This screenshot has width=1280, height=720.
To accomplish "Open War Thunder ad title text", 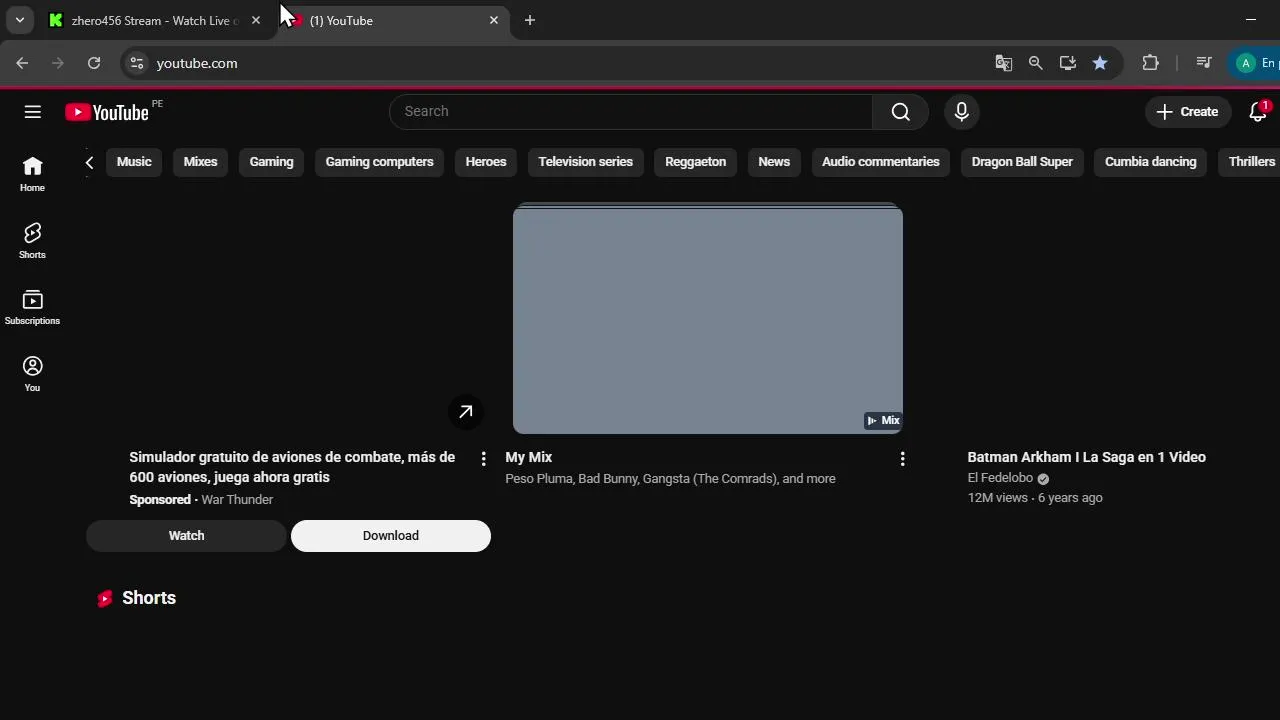I will [292, 467].
